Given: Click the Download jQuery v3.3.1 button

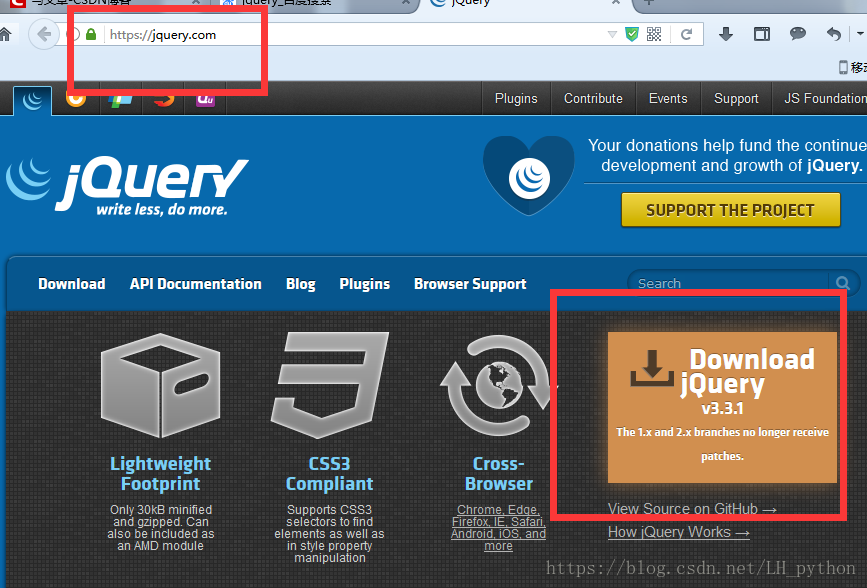Looking at the screenshot, I should click(x=722, y=407).
